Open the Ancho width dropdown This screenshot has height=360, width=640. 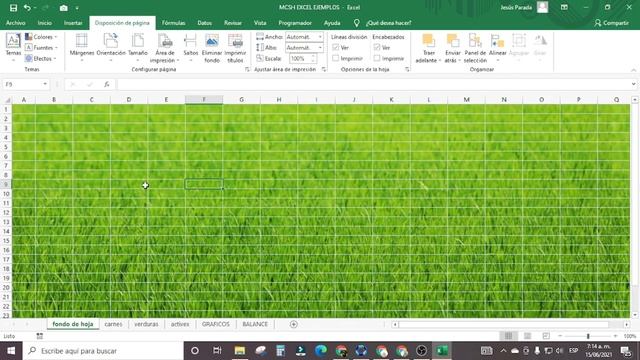coord(320,37)
